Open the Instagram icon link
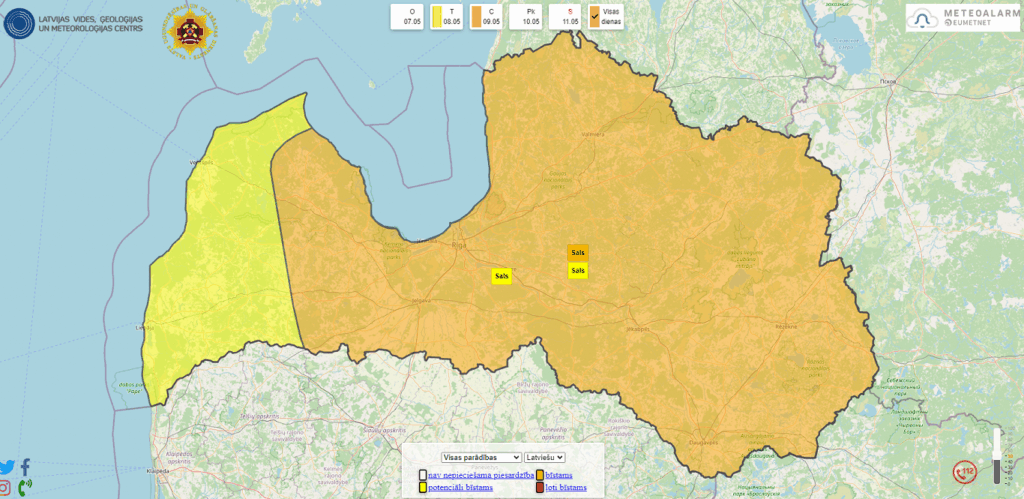The height and width of the screenshot is (499, 1024). pos(6,487)
